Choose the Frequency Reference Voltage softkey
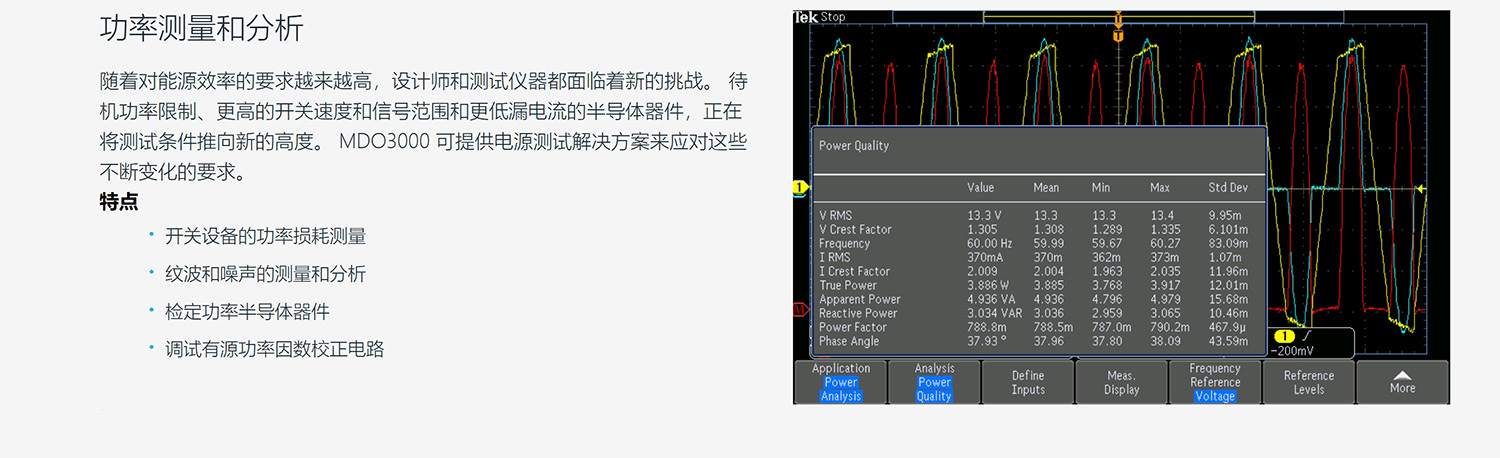1500x458 pixels. 1215,382
